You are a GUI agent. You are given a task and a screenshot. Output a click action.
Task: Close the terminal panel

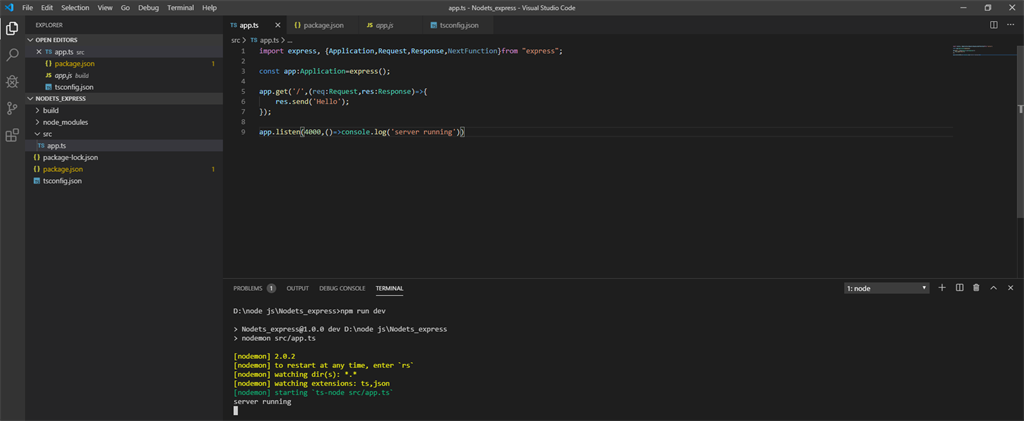click(x=1011, y=288)
